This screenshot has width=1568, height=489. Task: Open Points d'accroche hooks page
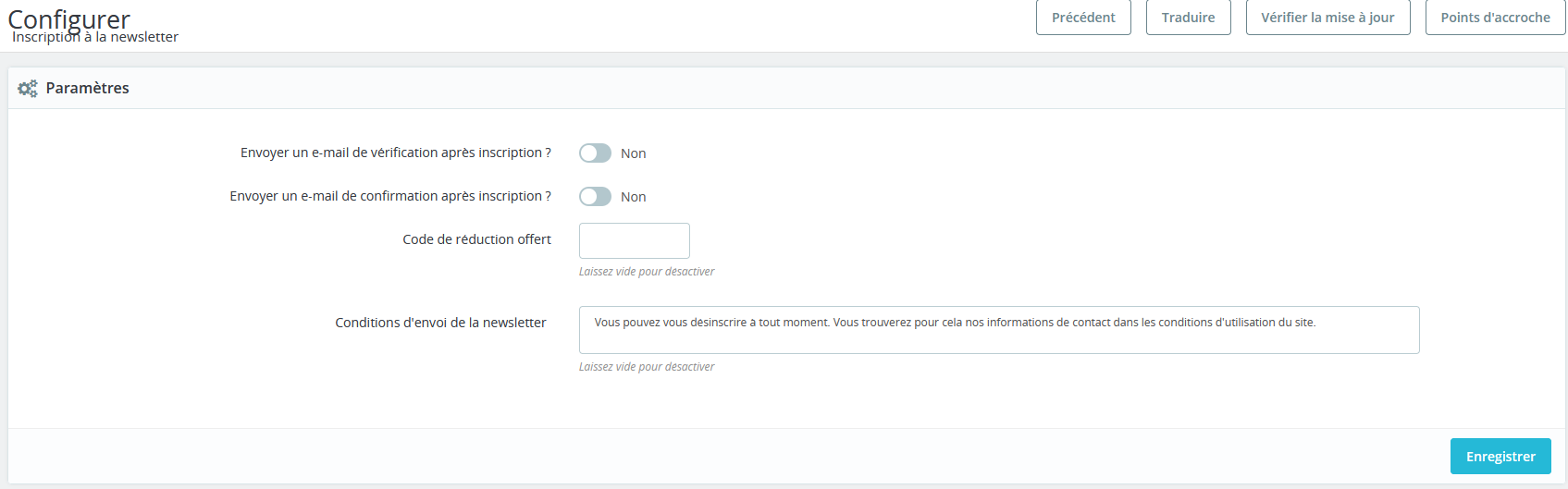(x=1495, y=18)
